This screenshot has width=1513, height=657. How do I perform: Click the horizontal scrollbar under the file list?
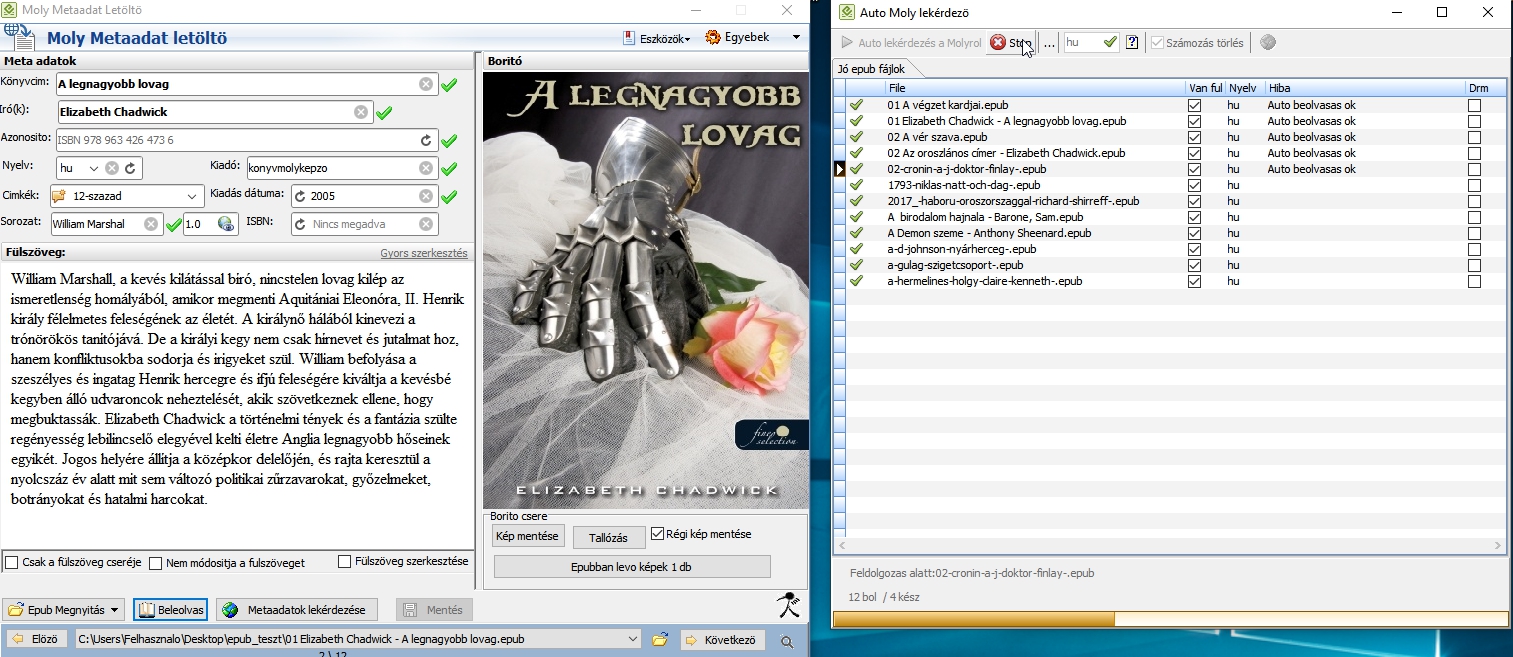1170,546
